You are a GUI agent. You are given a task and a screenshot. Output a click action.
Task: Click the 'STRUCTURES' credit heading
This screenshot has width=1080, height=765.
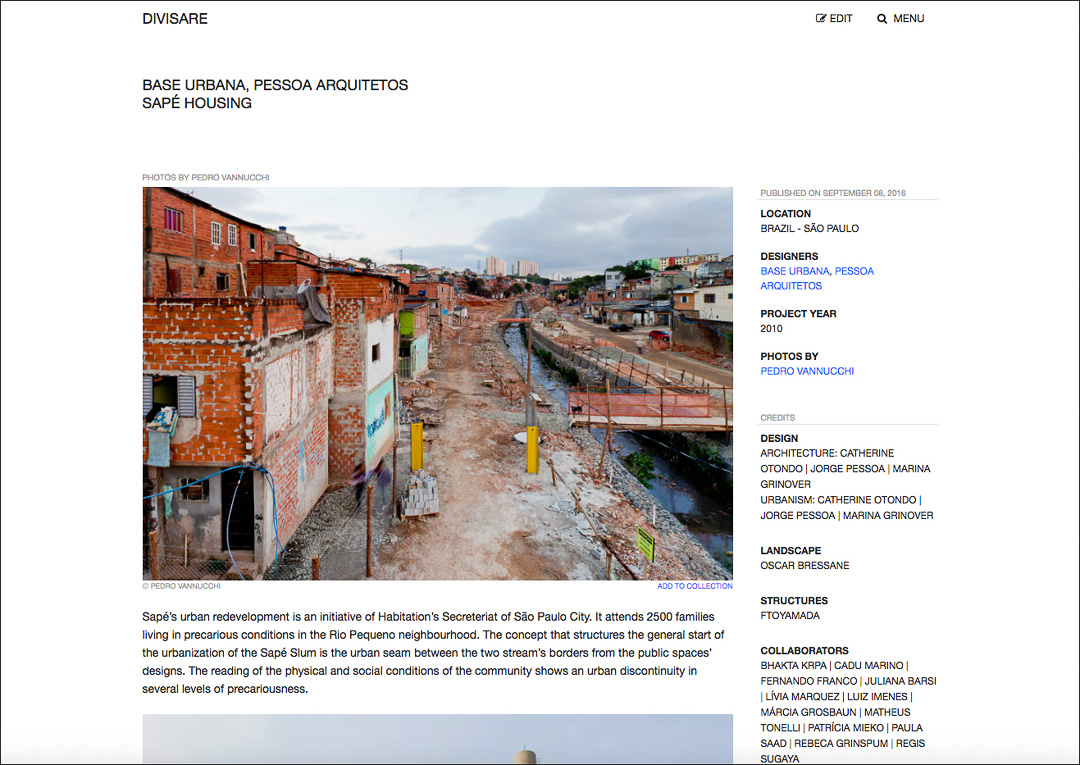(794, 600)
